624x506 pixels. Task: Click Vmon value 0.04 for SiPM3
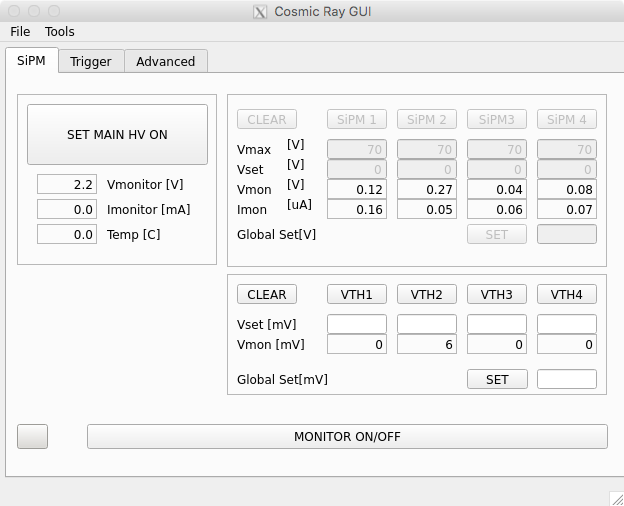497,190
